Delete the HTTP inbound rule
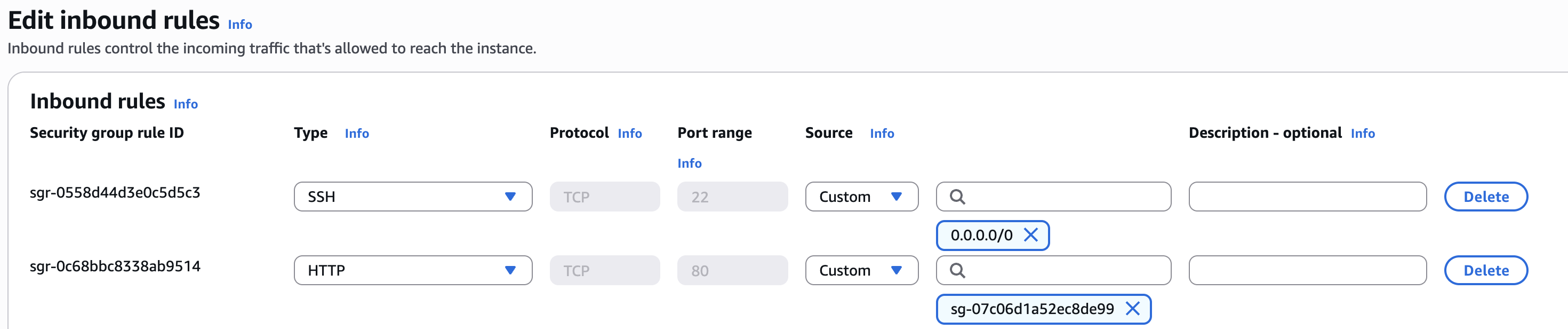Image resolution: width=1568 pixels, height=329 pixels. [1485, 270]
